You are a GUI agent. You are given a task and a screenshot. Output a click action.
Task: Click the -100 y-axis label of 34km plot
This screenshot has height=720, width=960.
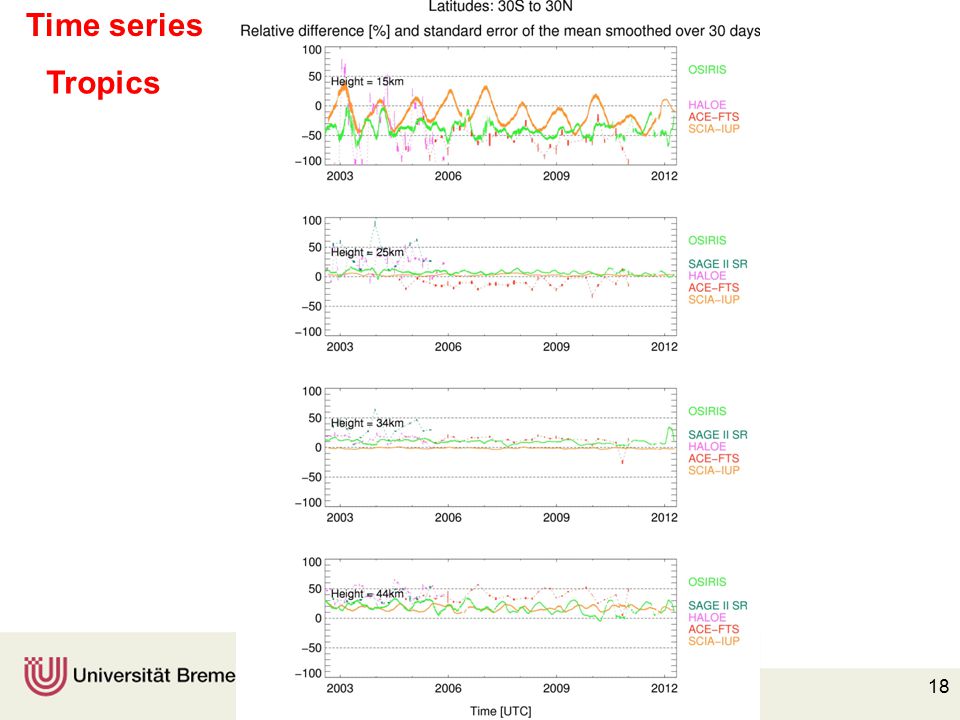tap(308, 503)
